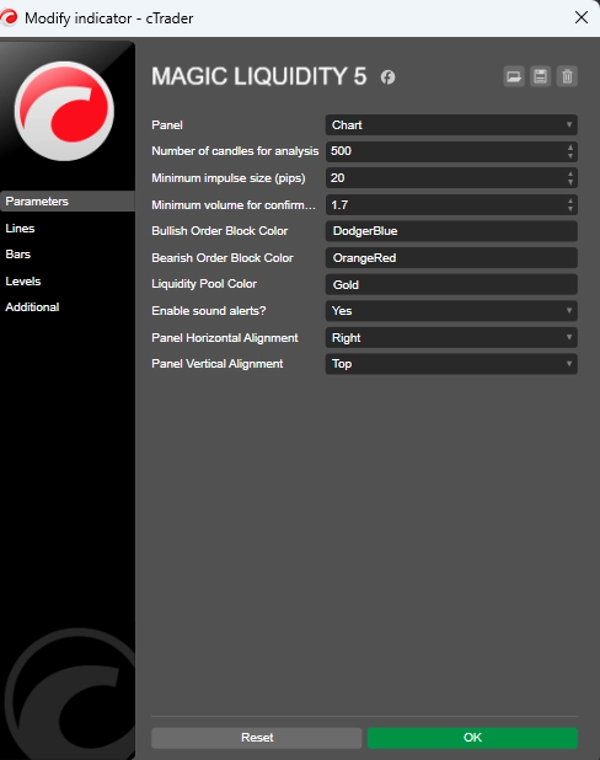Image resolution: width=600 pixels, height=760 pixels.
Task: Switch to the Bars tab
Action: click(18, 255)
